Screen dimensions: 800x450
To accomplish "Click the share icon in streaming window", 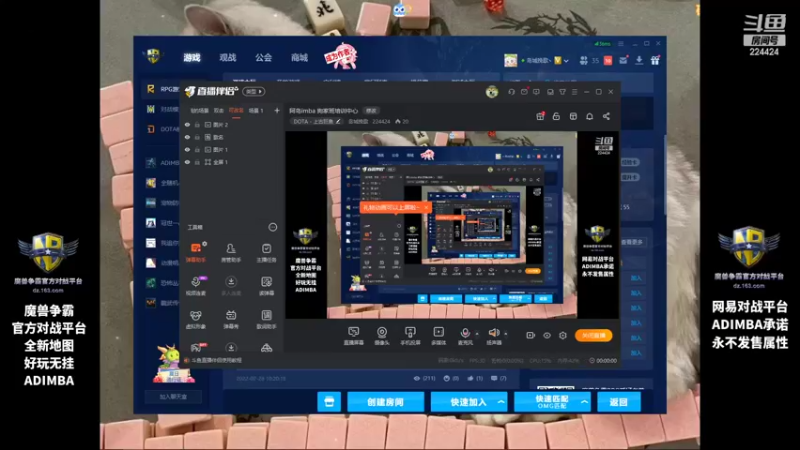I will tap(606, 116).
